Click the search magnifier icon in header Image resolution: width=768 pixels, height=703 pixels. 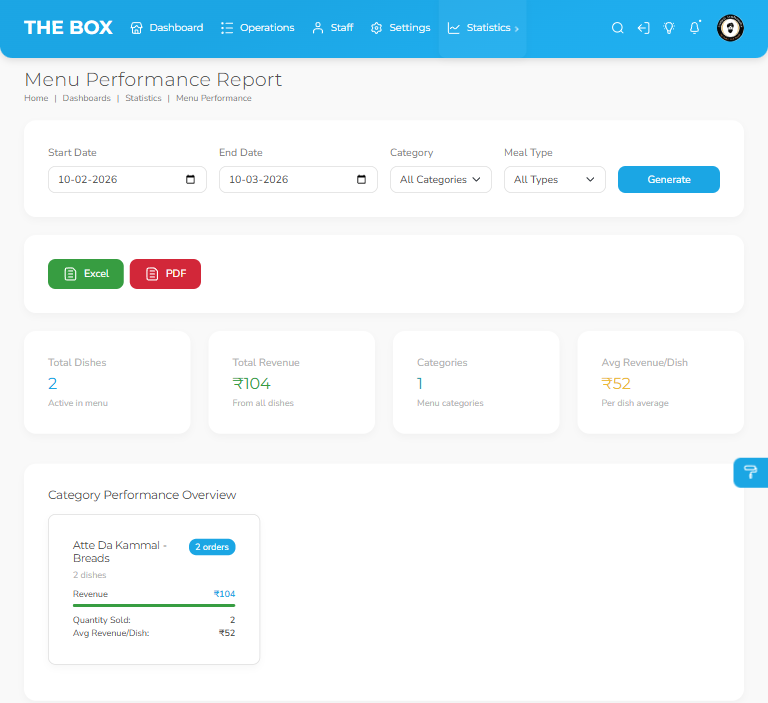coord(618,28)
